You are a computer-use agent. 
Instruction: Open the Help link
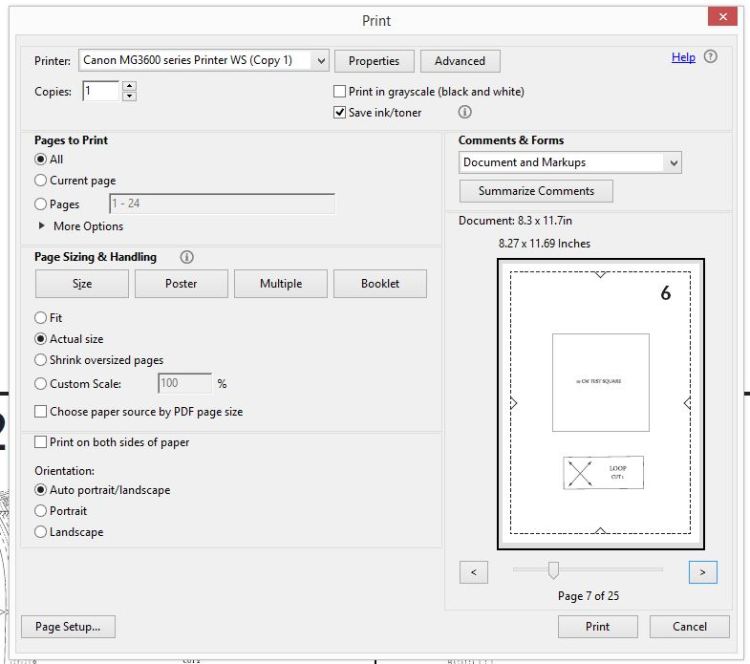point(683,58)
